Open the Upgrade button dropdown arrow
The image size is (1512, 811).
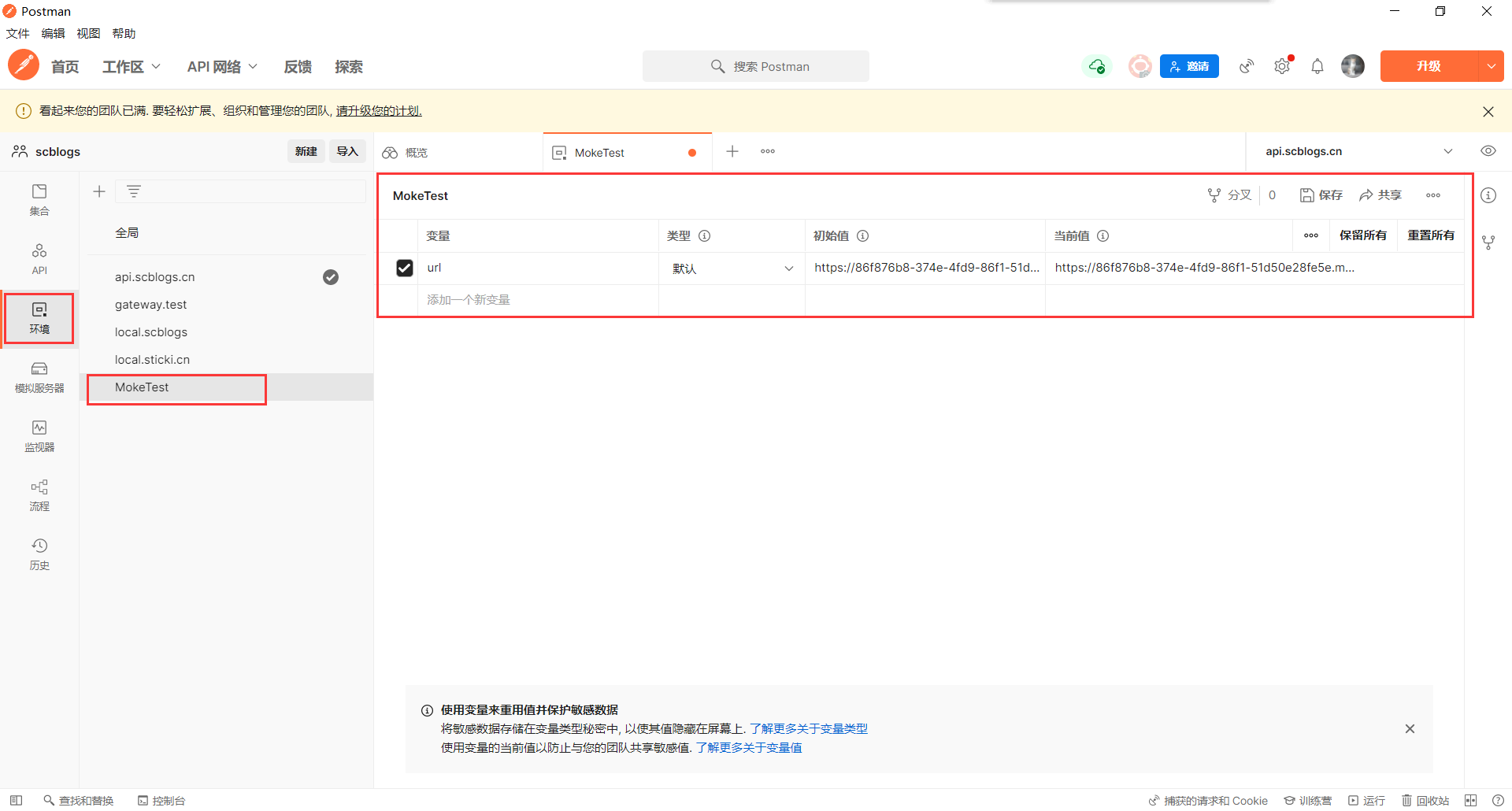click(1492, 66)
